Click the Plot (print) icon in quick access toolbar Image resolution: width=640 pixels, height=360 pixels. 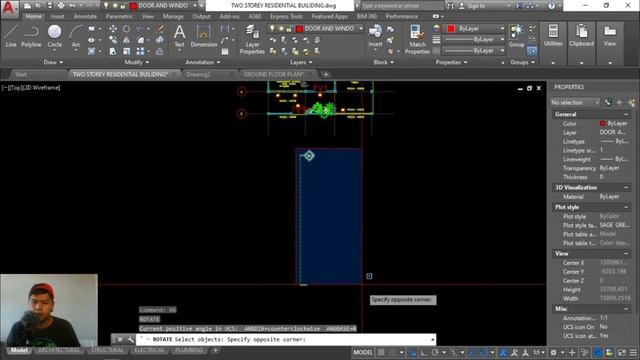click(61, 6)
